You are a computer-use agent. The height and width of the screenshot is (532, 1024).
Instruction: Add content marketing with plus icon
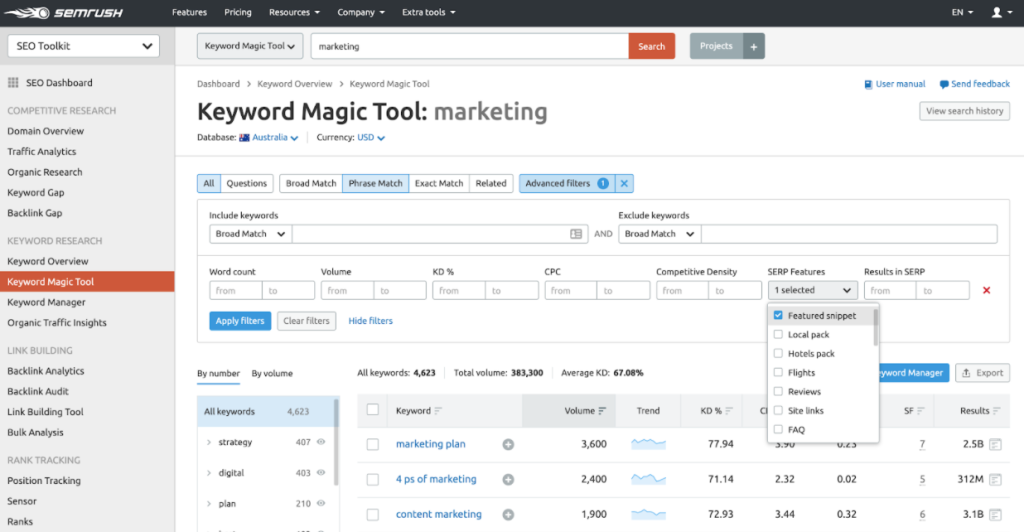[508, 514]
